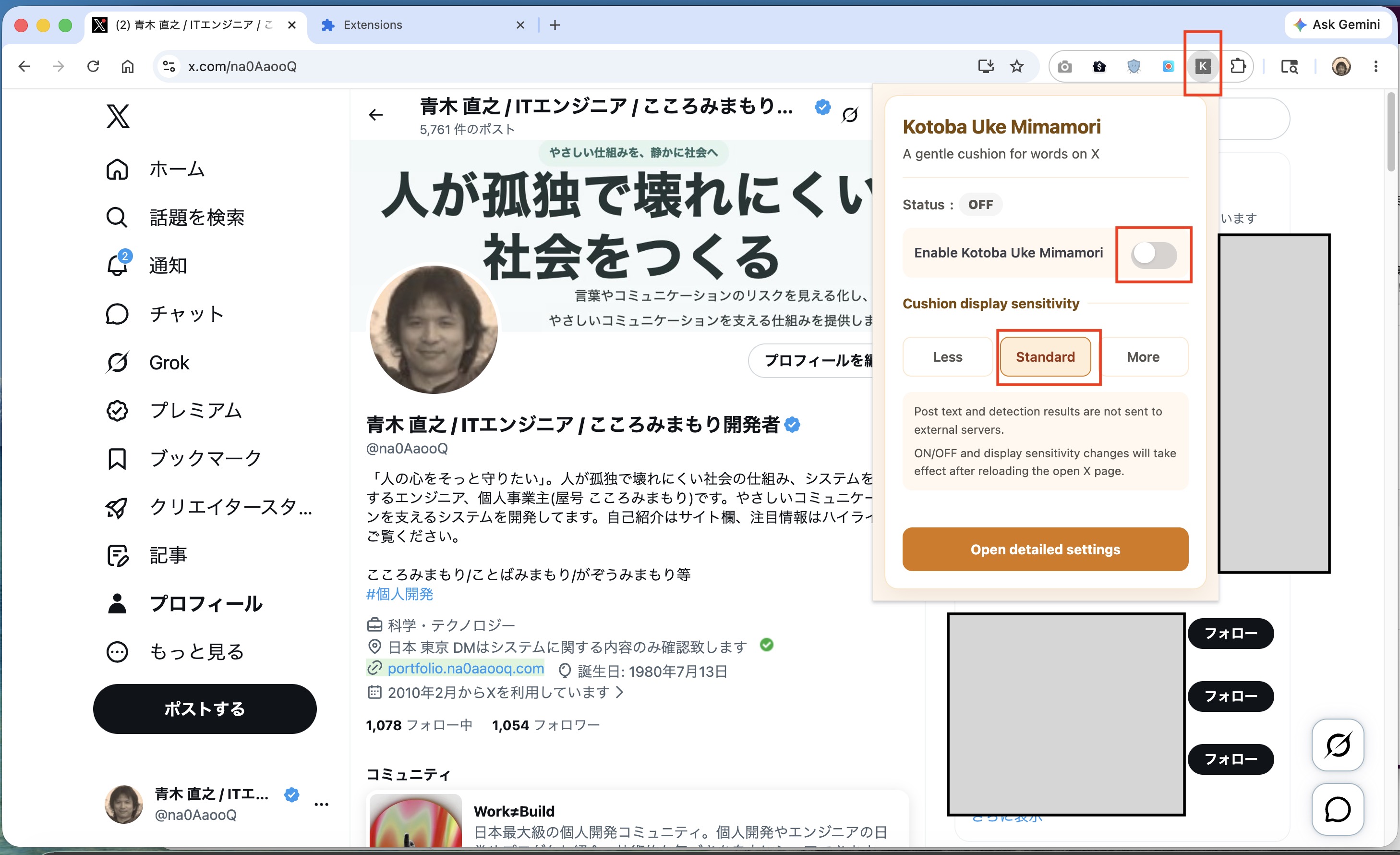
Task: Click the install app icon in address bar
Action: point(986,66)
